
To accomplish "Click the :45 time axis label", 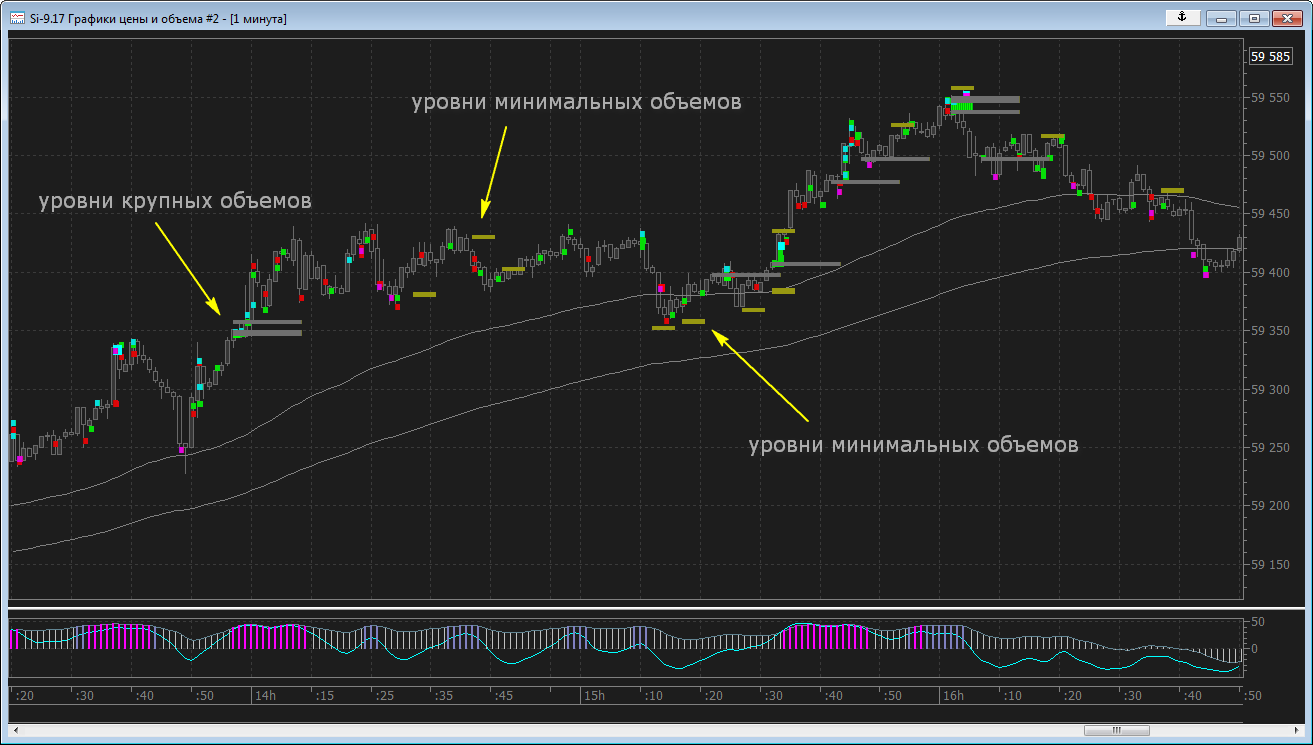I will [x=504, y=696].
